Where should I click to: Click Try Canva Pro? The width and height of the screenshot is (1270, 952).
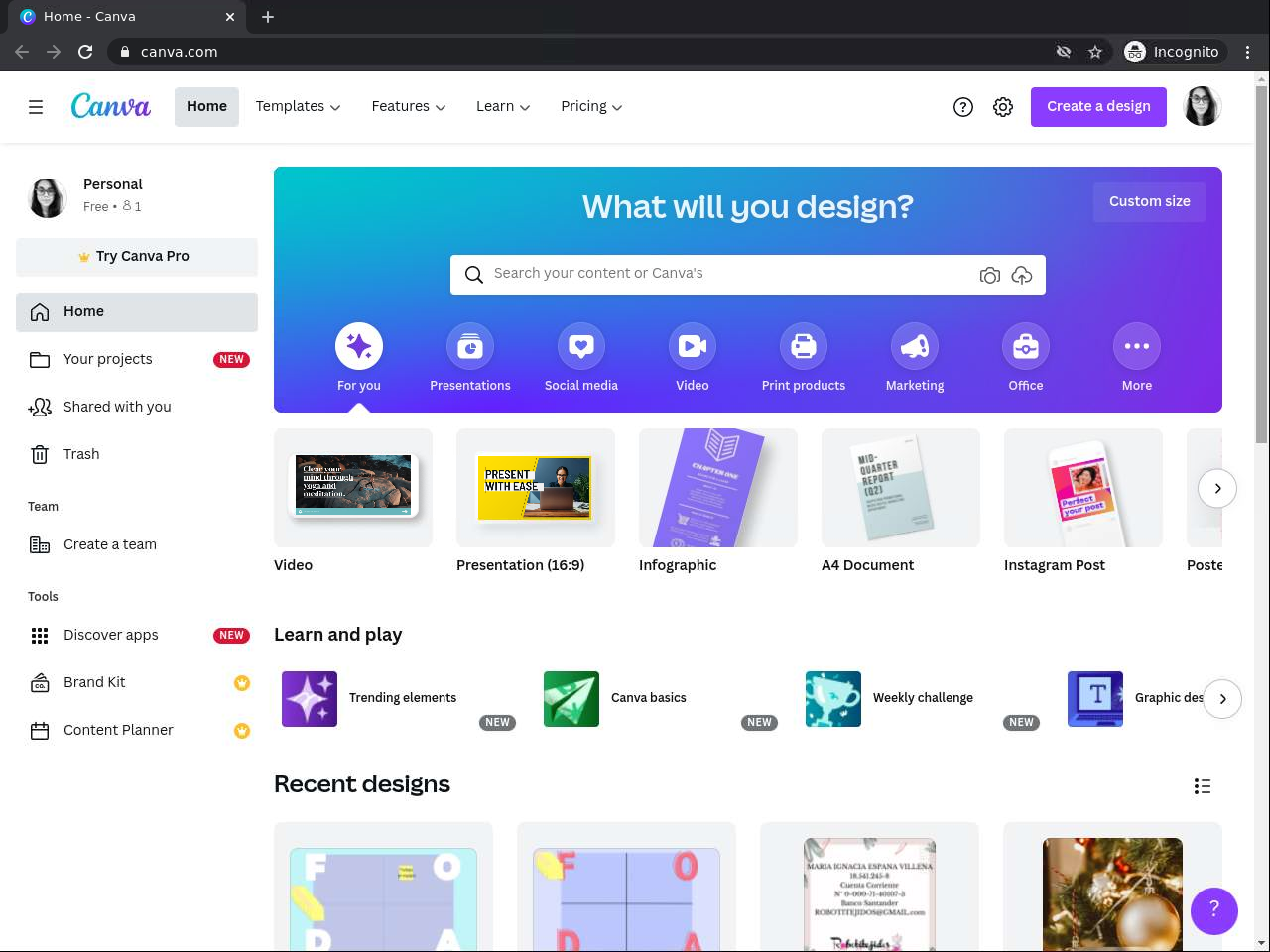(x=137, y=257)
